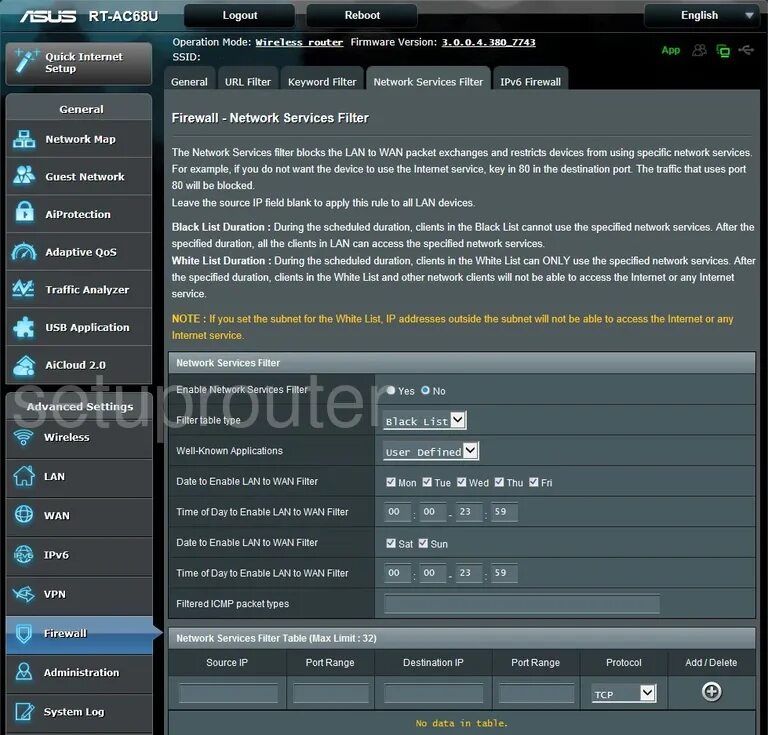Open Adaptive QoS gauge icon
This screenshot has height=735, width=768.
24,251
